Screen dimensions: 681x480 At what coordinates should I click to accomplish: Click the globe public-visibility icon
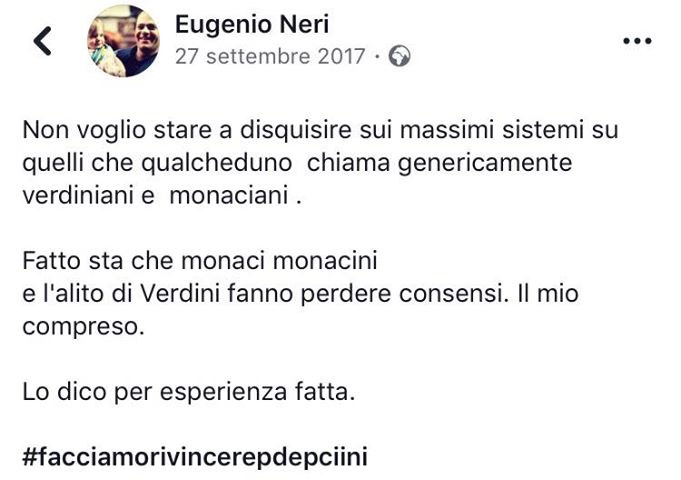(x=400, y=57)
